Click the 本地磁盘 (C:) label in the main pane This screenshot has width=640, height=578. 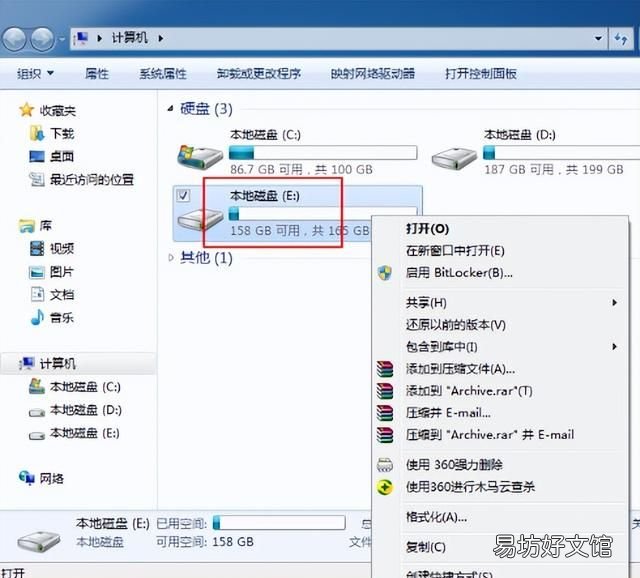(x=265, y=135)
